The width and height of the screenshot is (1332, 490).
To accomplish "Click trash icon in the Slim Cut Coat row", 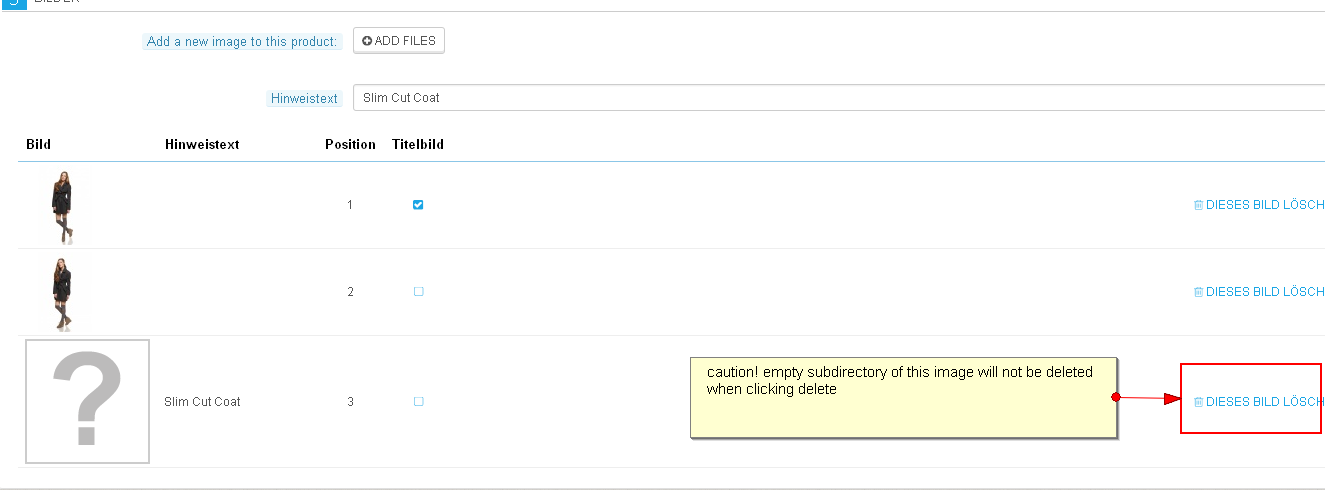I will click(x=1198, y=402).
